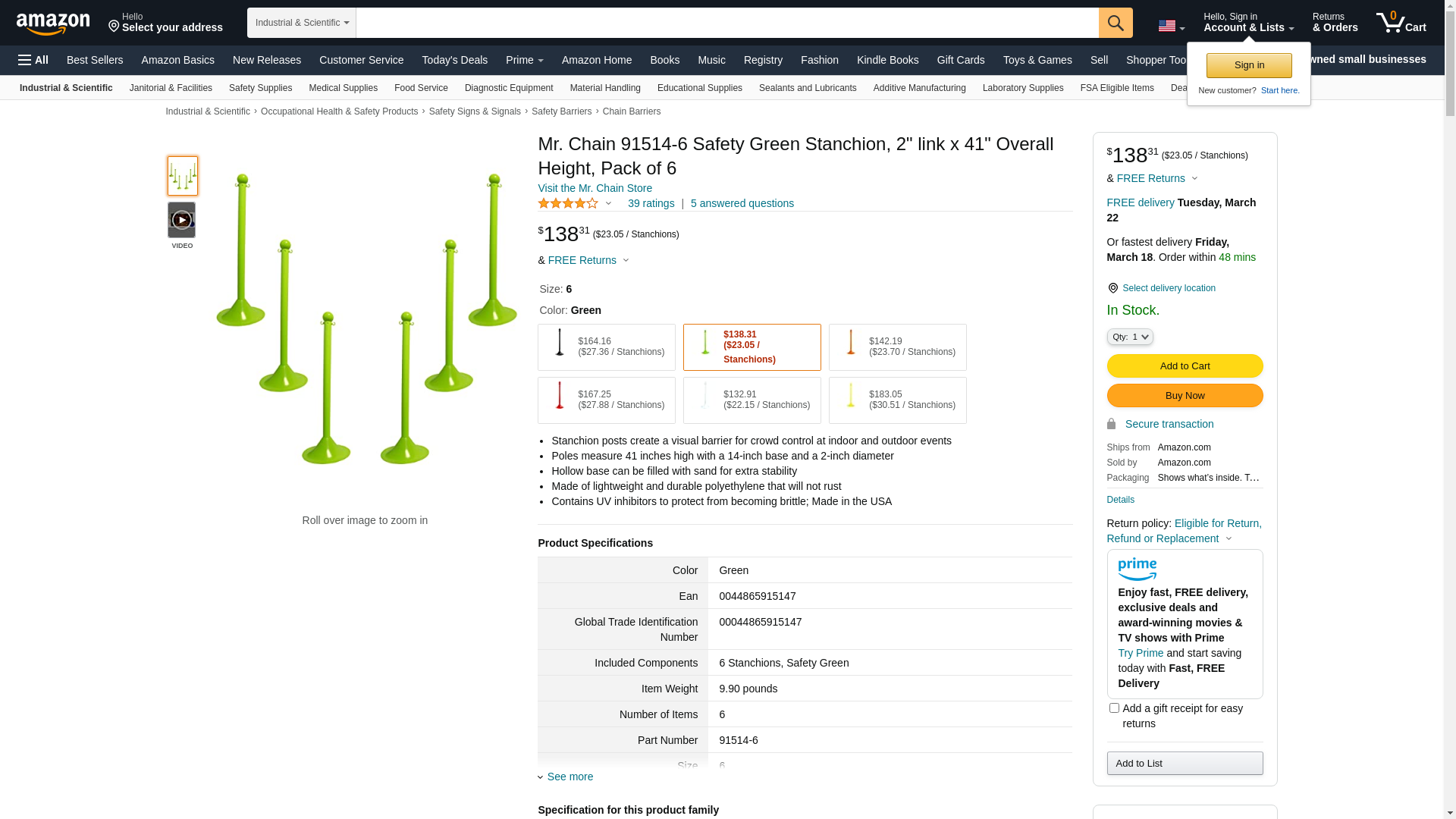
Task: Click into the search input field
Action: point(726,23)
